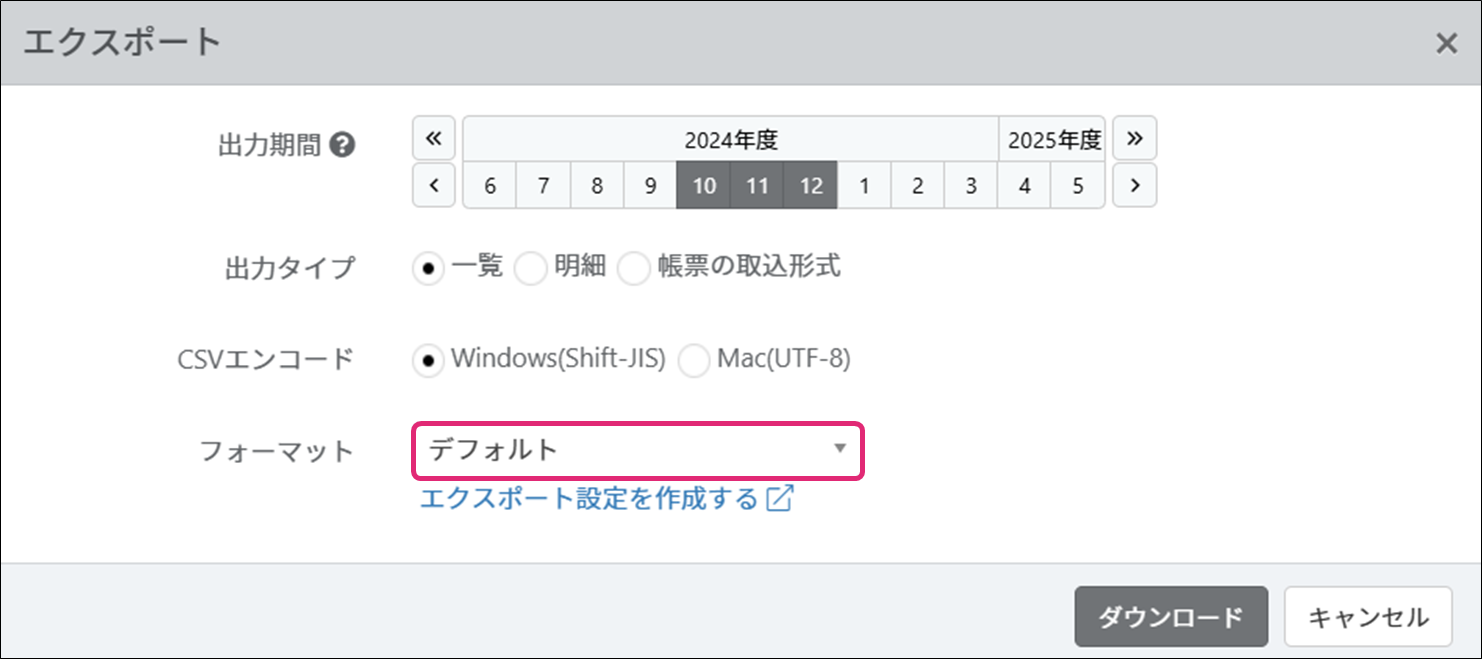Click the help icon beside 出力期間

pos(342,146)
